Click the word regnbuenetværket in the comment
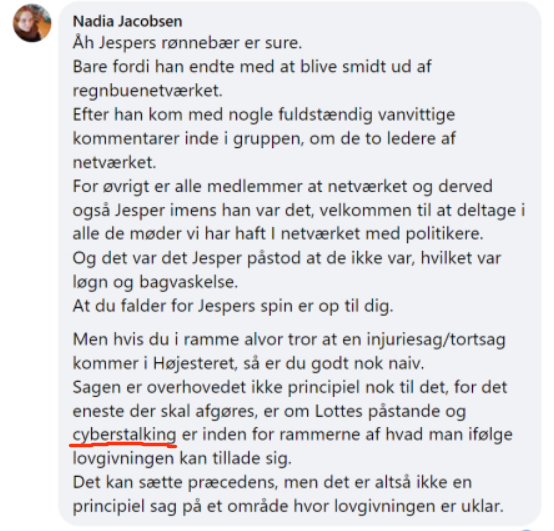 coord(147,91)
